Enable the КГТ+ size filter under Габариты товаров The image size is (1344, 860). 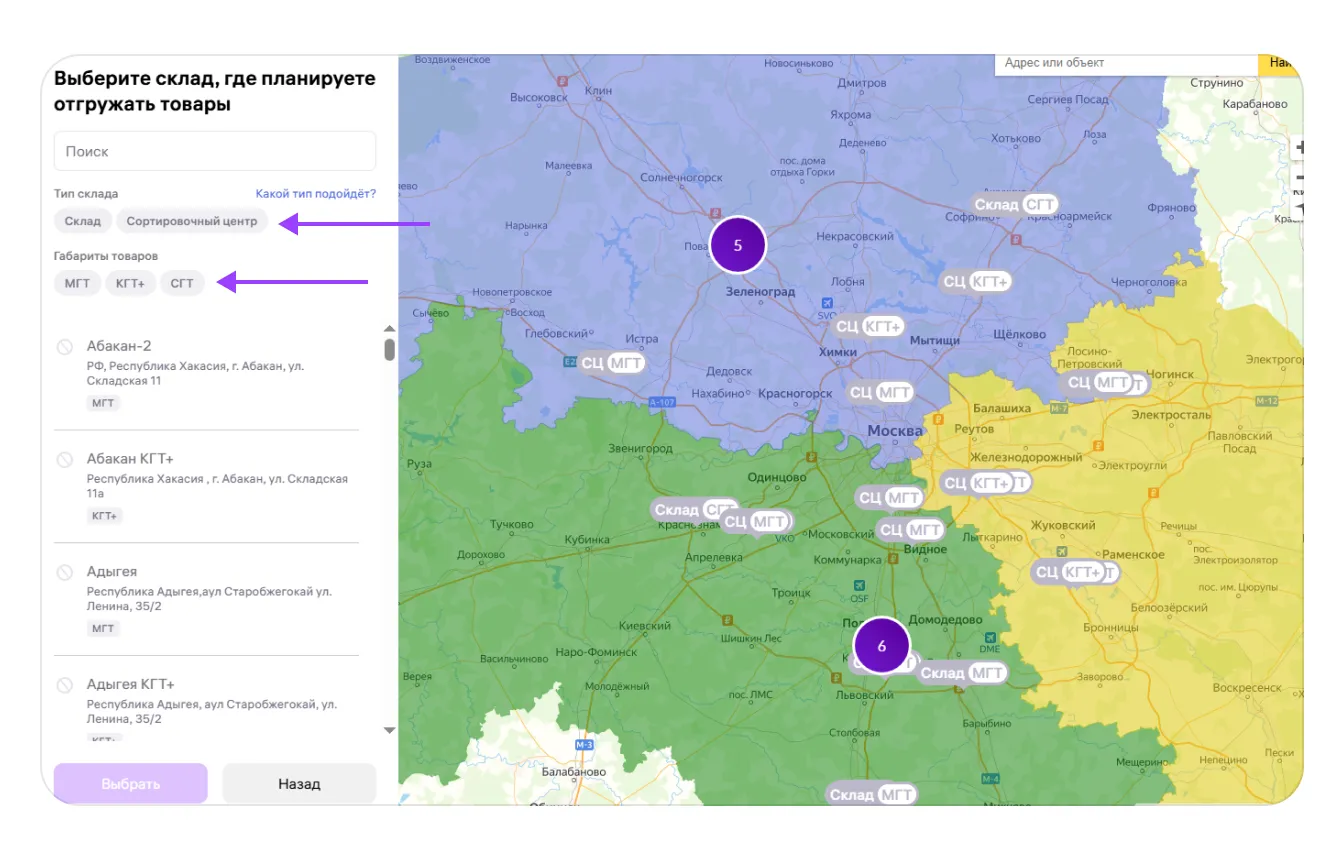click(x=130, y=283)
